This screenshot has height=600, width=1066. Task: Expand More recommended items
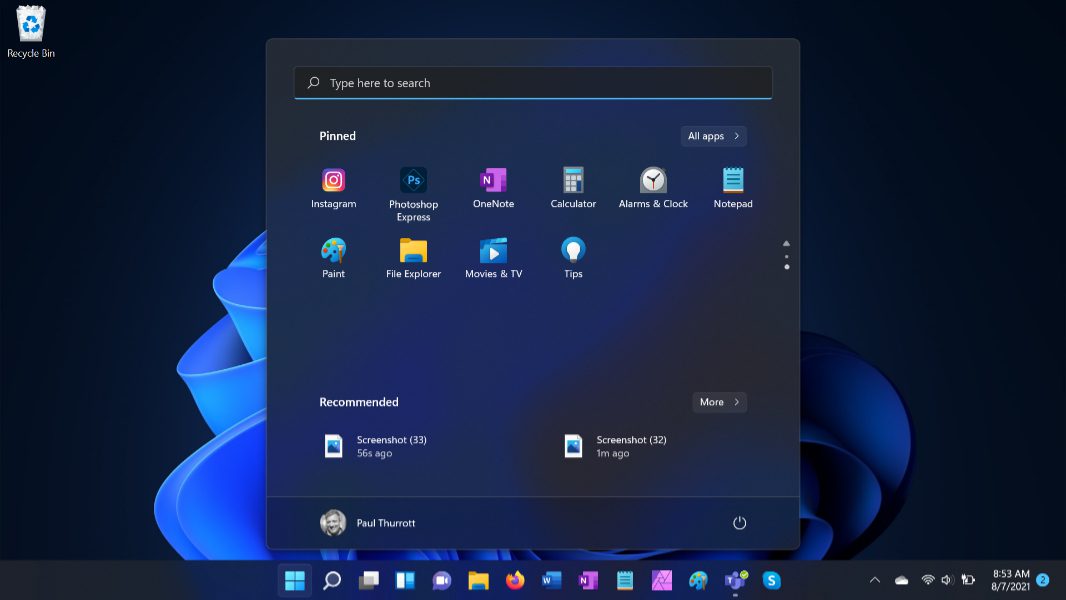tap(719, 402)
